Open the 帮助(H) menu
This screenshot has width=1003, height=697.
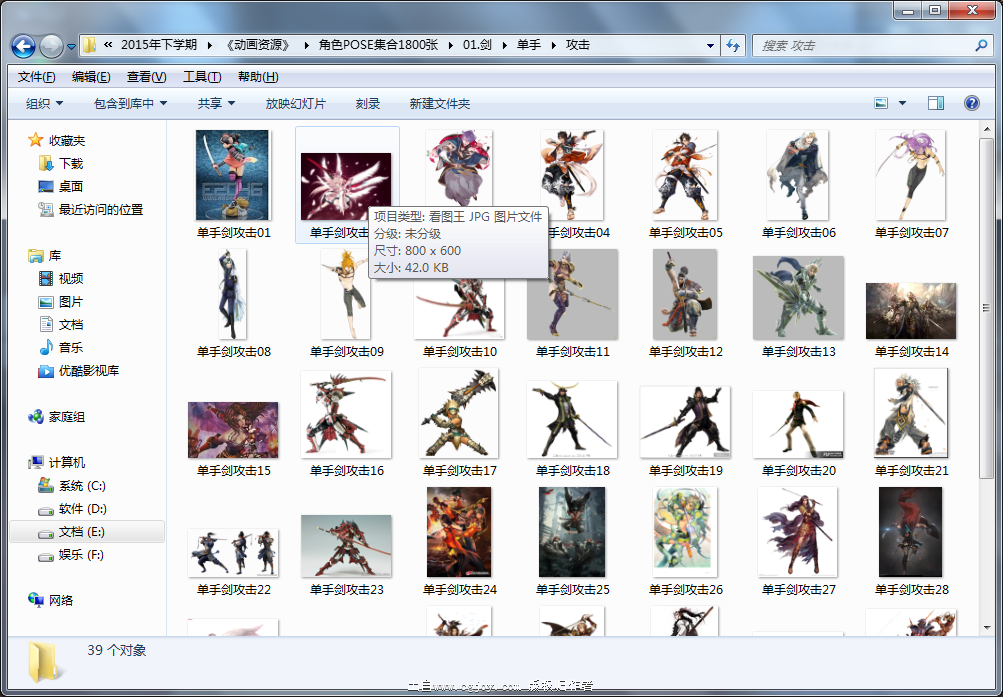258,77
